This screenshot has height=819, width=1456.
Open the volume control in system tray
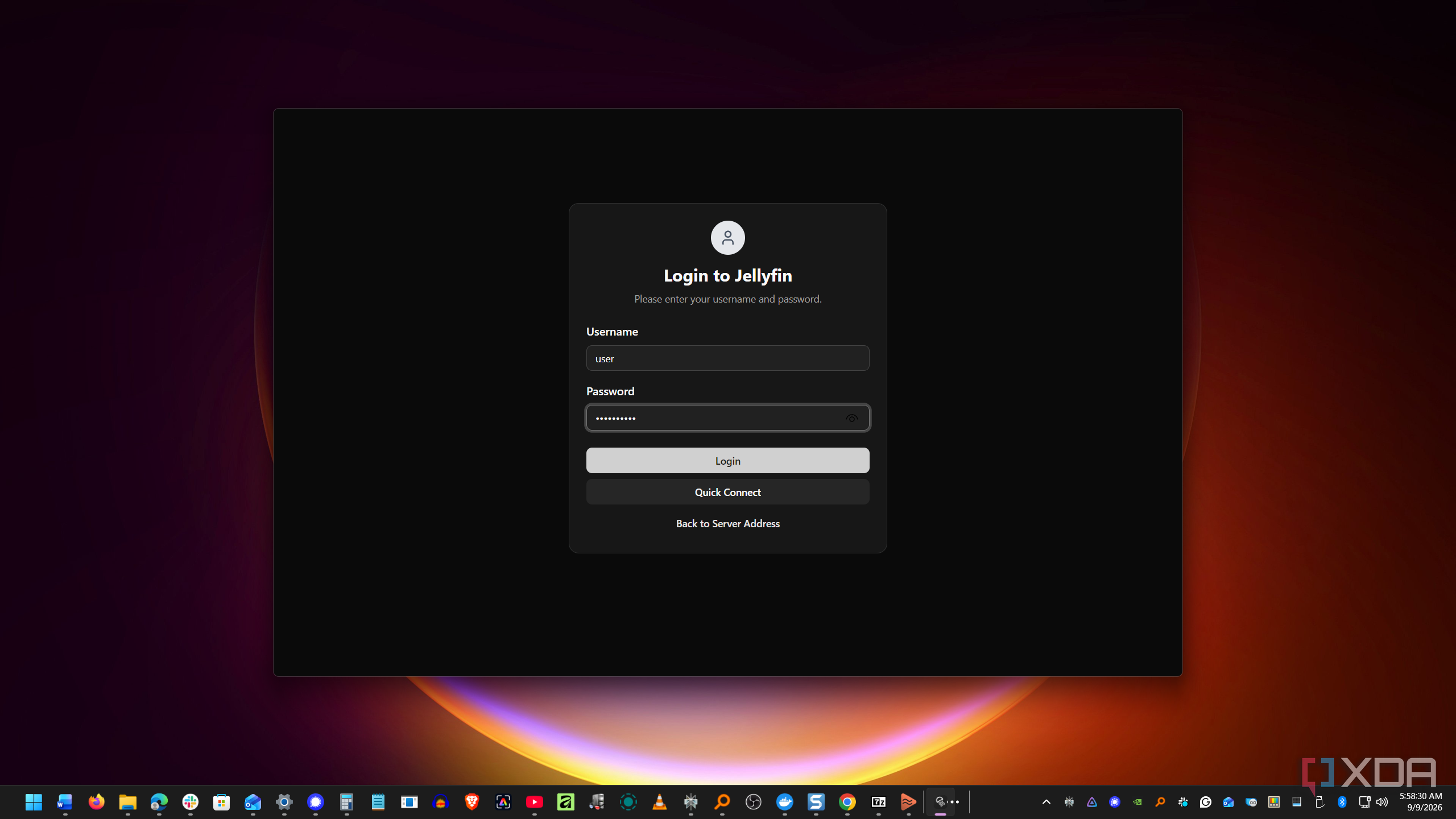point(1383,802)
